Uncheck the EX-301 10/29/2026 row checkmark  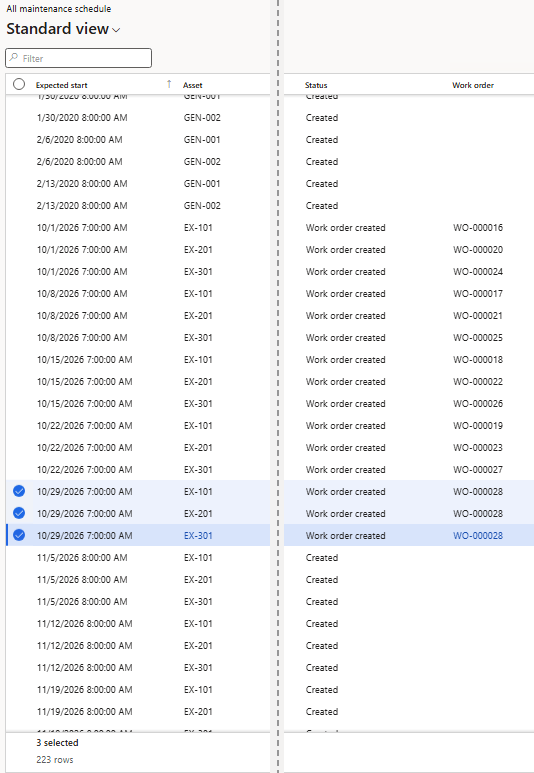(19, 535)
